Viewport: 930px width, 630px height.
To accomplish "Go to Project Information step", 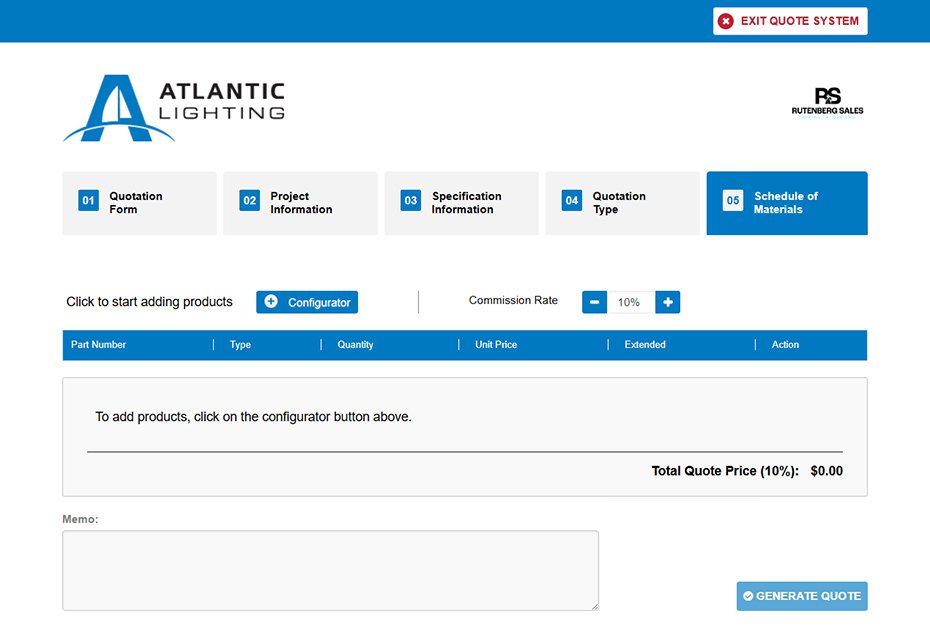I will (300, 203).
